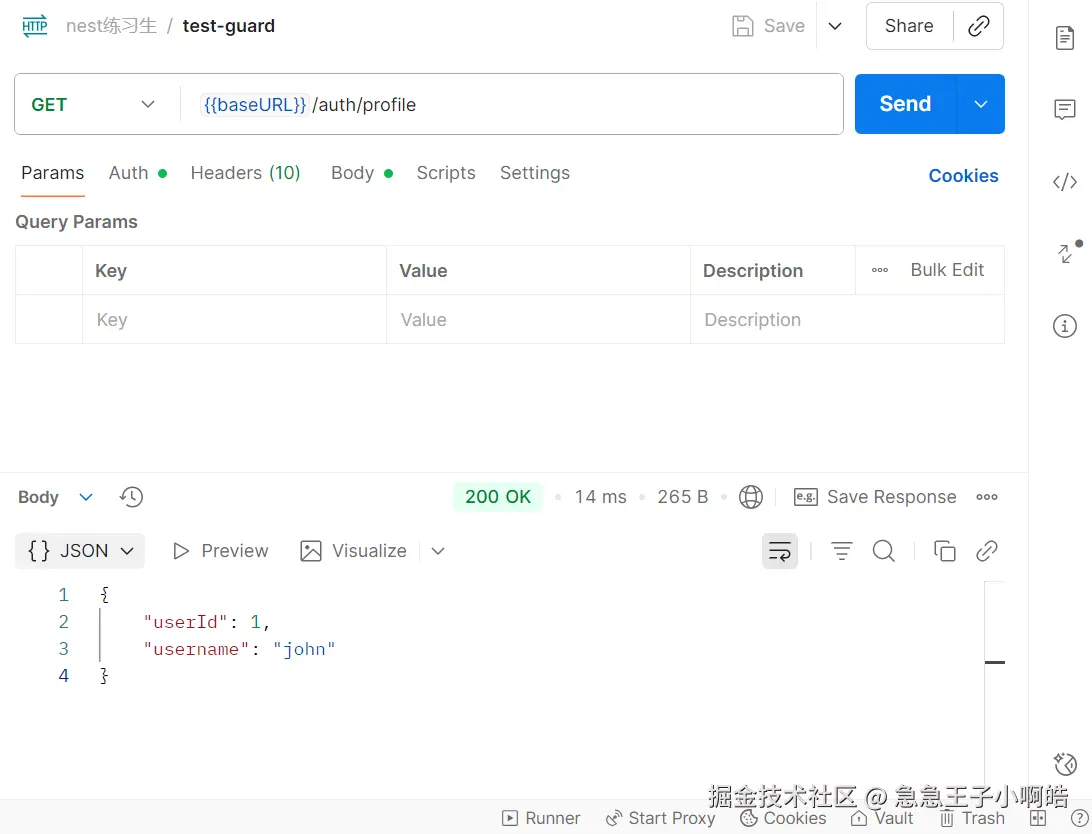This screenshot has height=834, width=1092.
Task: Open the Code snippet sidebar icon
Action: pos(1065,182)
